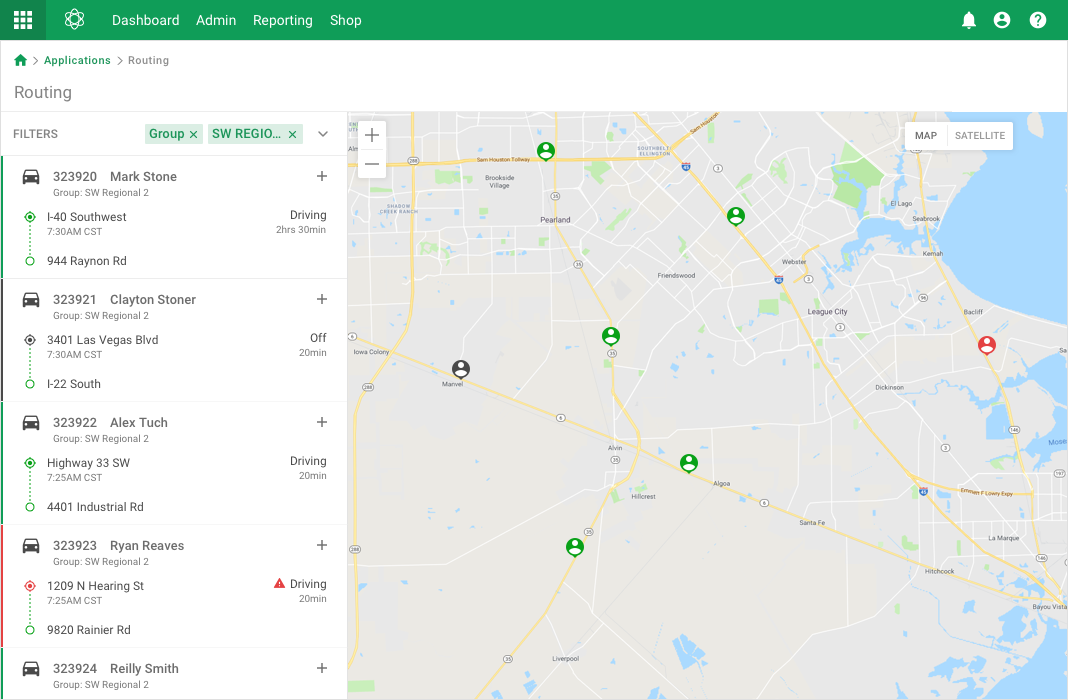The height and width of the screenshot is (700, 1068).
Task: Click origin point icon for Highway 33 SW
Action: (x=30, y=463)
